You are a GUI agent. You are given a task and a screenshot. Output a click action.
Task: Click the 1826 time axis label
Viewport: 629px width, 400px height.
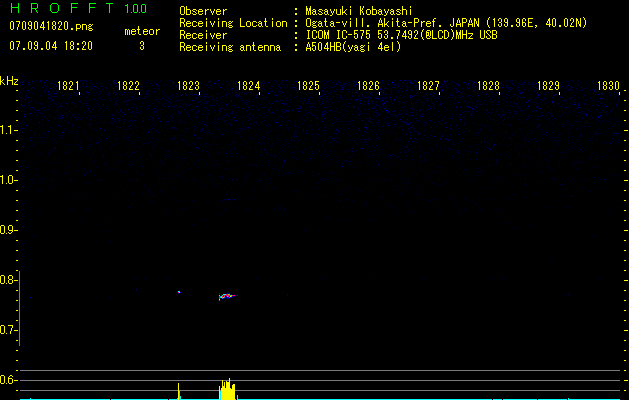(x=368, y=86)
